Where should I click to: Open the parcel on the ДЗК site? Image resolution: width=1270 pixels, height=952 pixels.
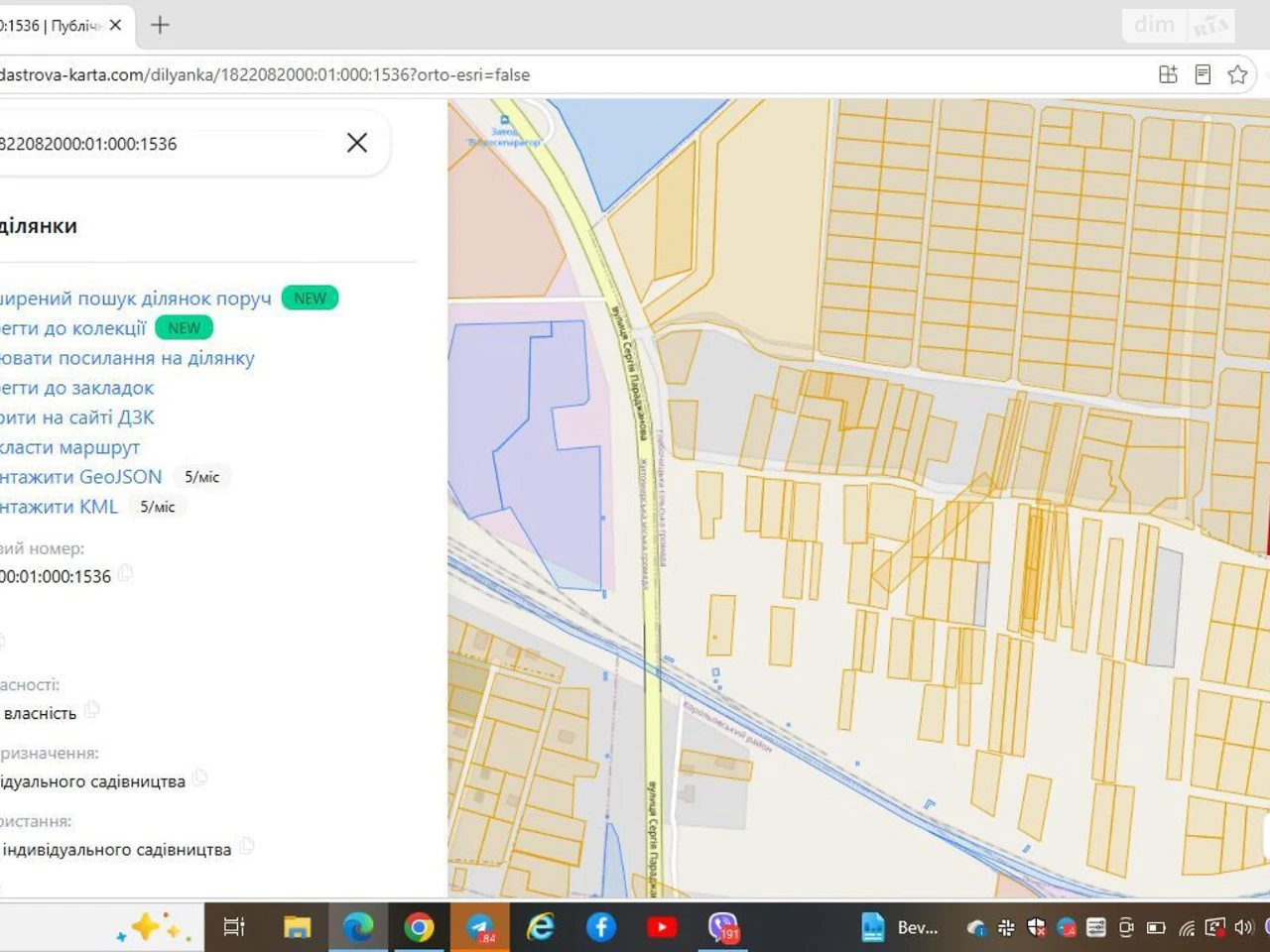pos(76,417)
